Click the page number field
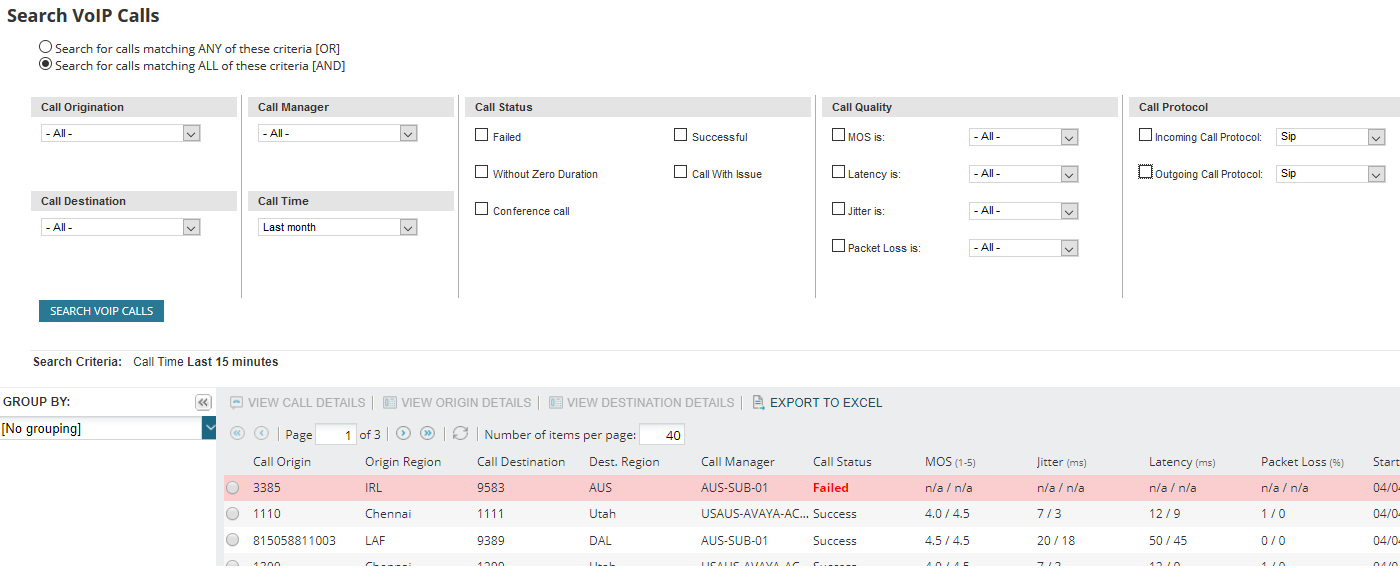This screenshot has width=1400, height=578. [336, 434]
